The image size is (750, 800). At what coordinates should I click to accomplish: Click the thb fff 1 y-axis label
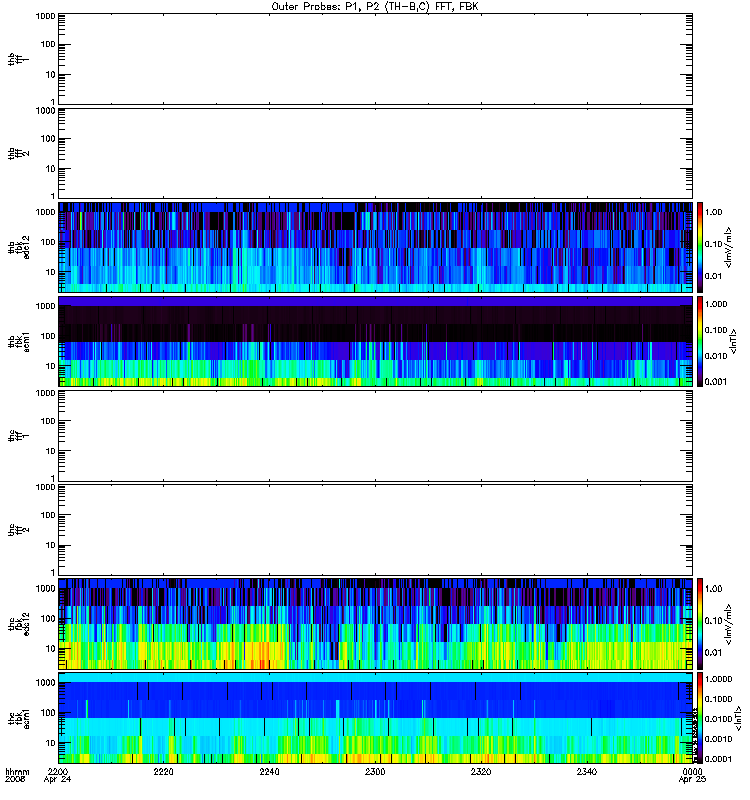[x=18, y=59]
